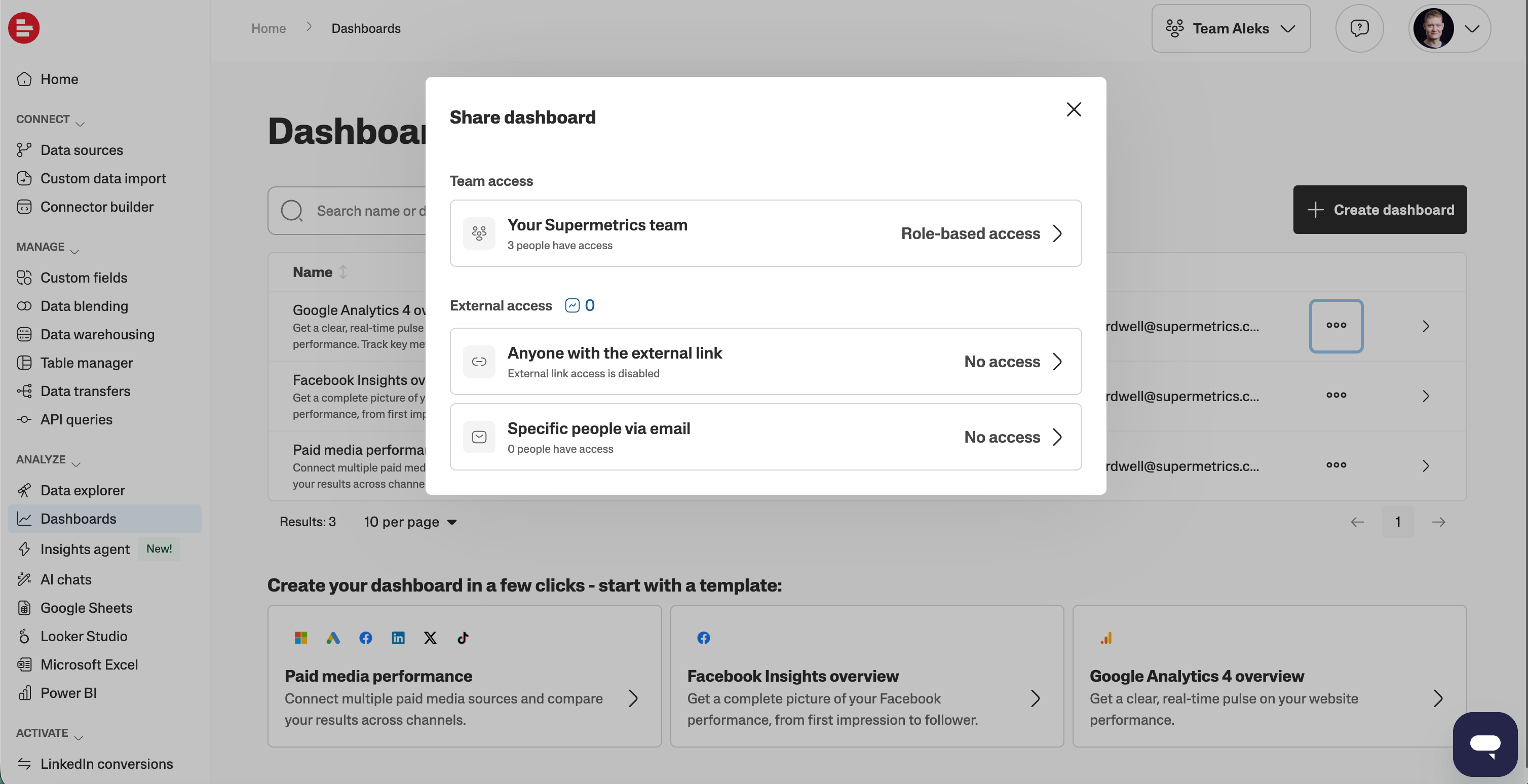Click the Create dashboard button
This screenshot has width=1528, height=784.
pyautogui.click(x=1380, y=209)
